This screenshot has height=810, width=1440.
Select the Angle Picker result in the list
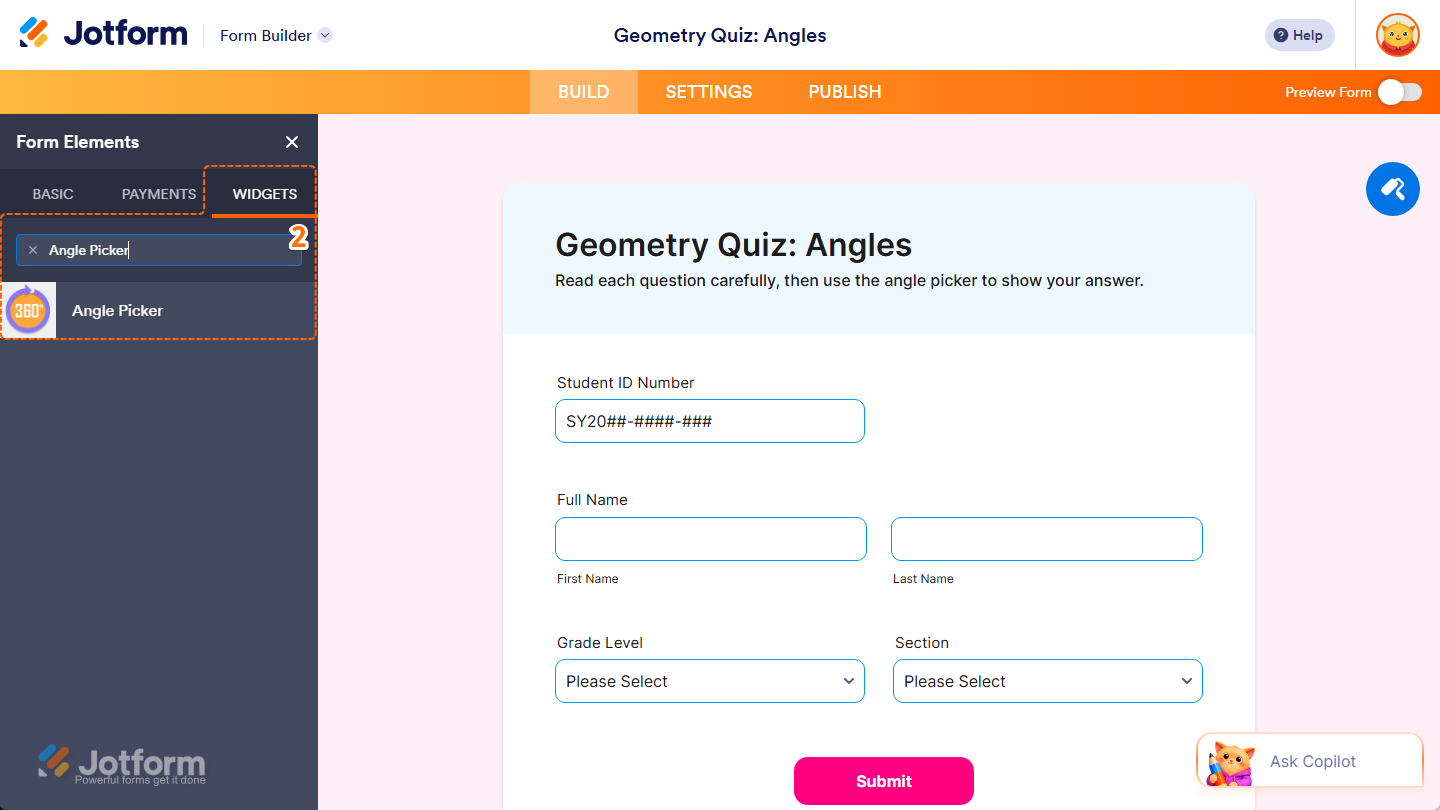117,310
